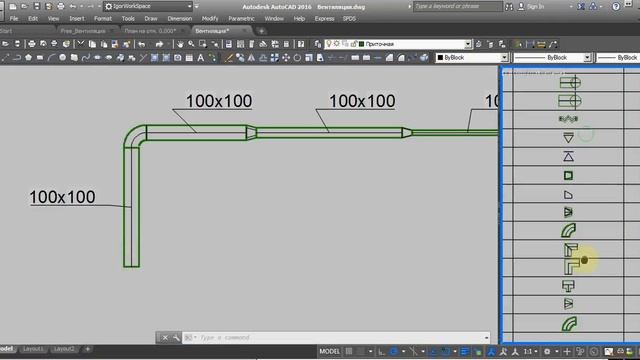
Task: Close the command line with X
Action: (165, 338)
